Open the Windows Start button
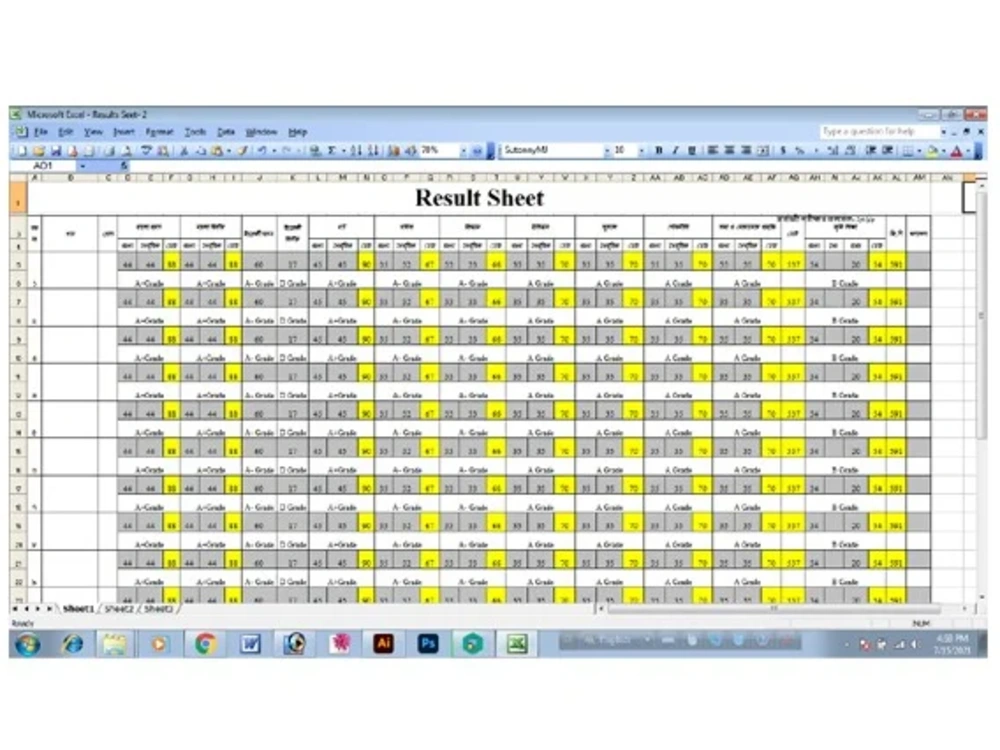 tap(27, 644)
